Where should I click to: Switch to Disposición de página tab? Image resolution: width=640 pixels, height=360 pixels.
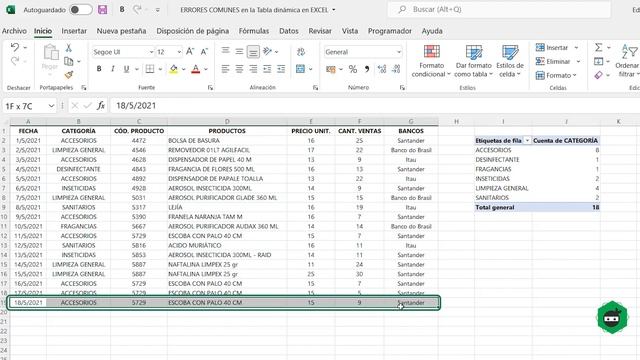[193, 31]
